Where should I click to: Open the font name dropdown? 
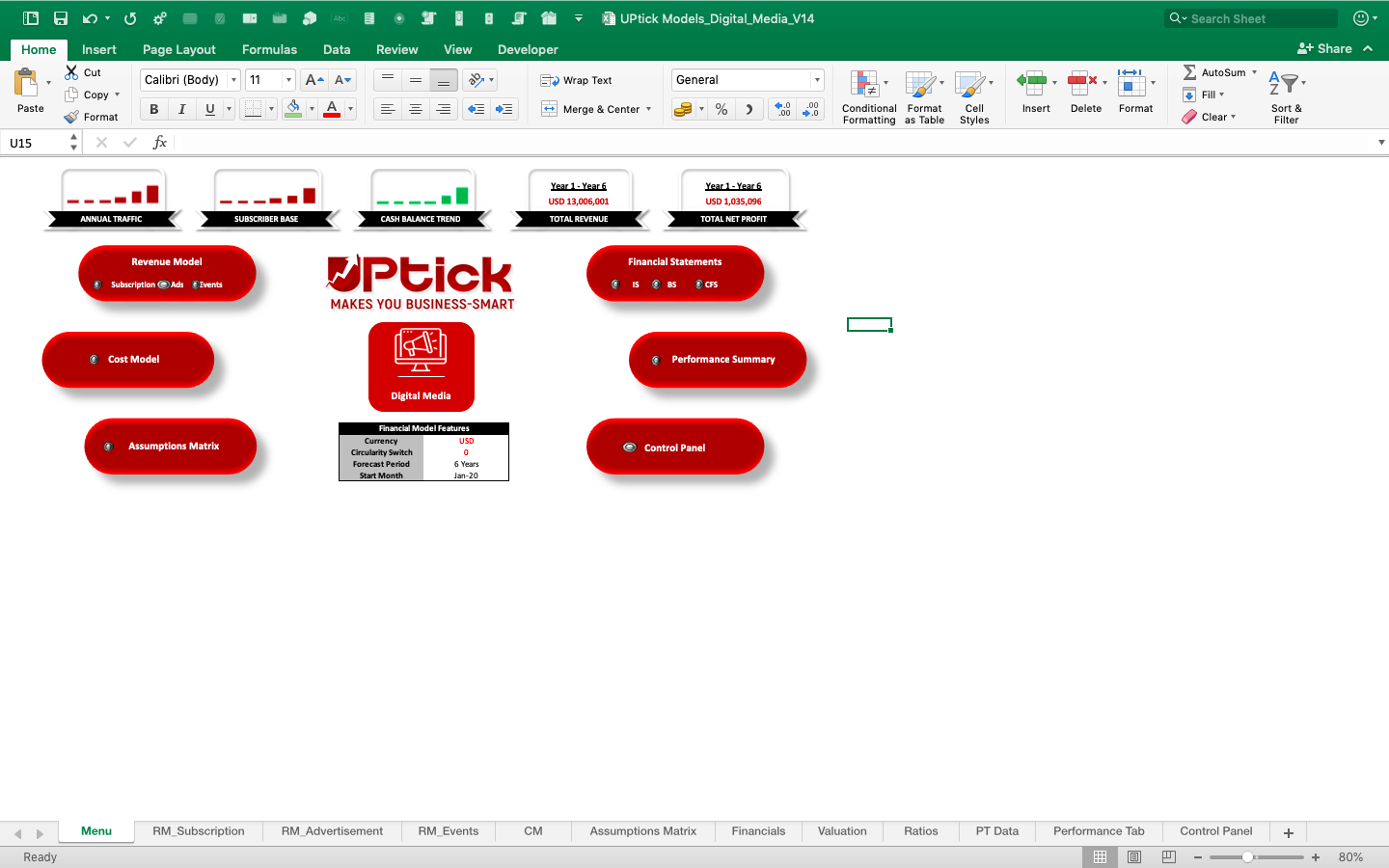click(x=233, y=80)
